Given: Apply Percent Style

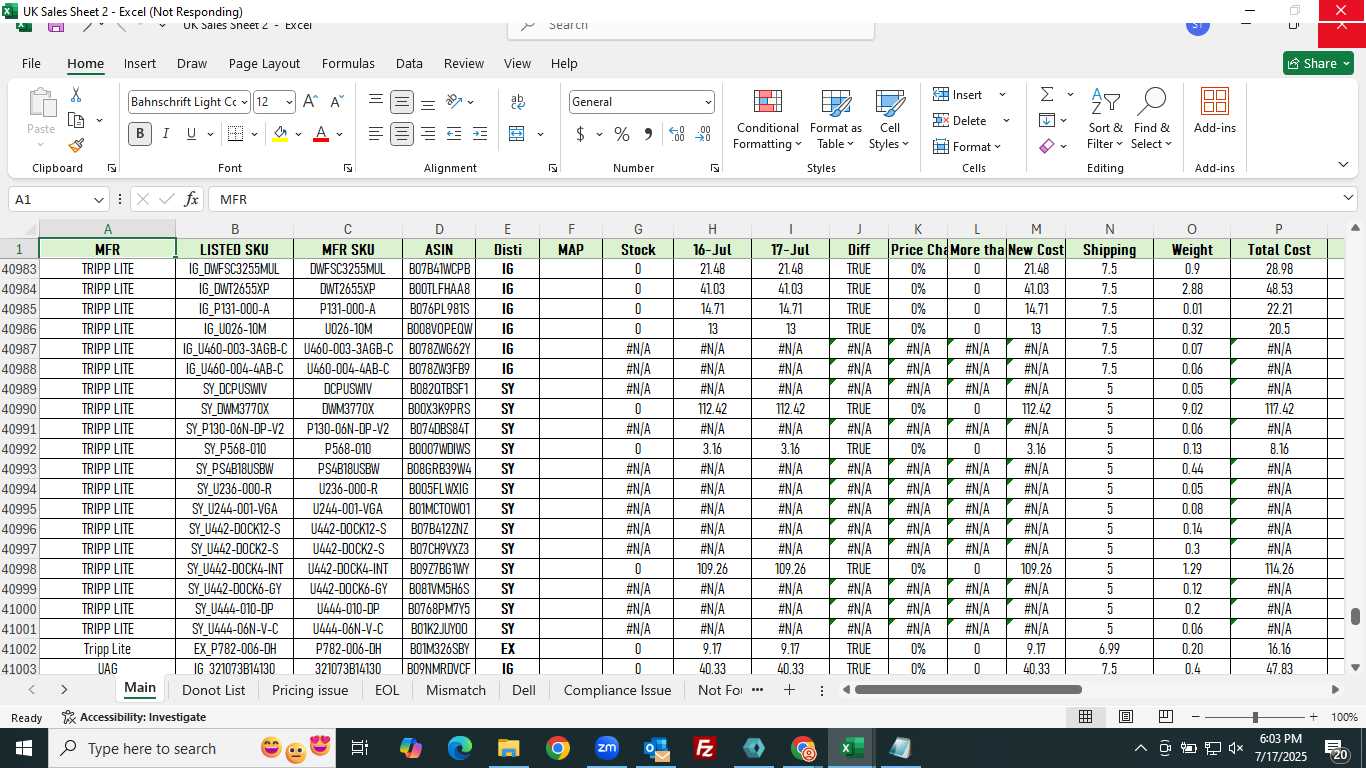Looking at the screenshot, I should tap(622, 134).
